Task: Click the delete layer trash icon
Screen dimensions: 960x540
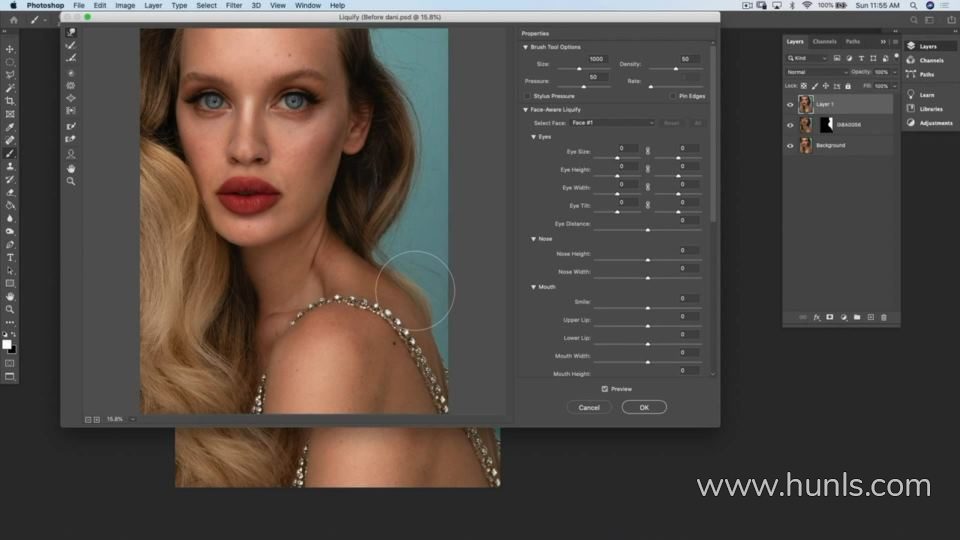Action: tap(883, 317)
